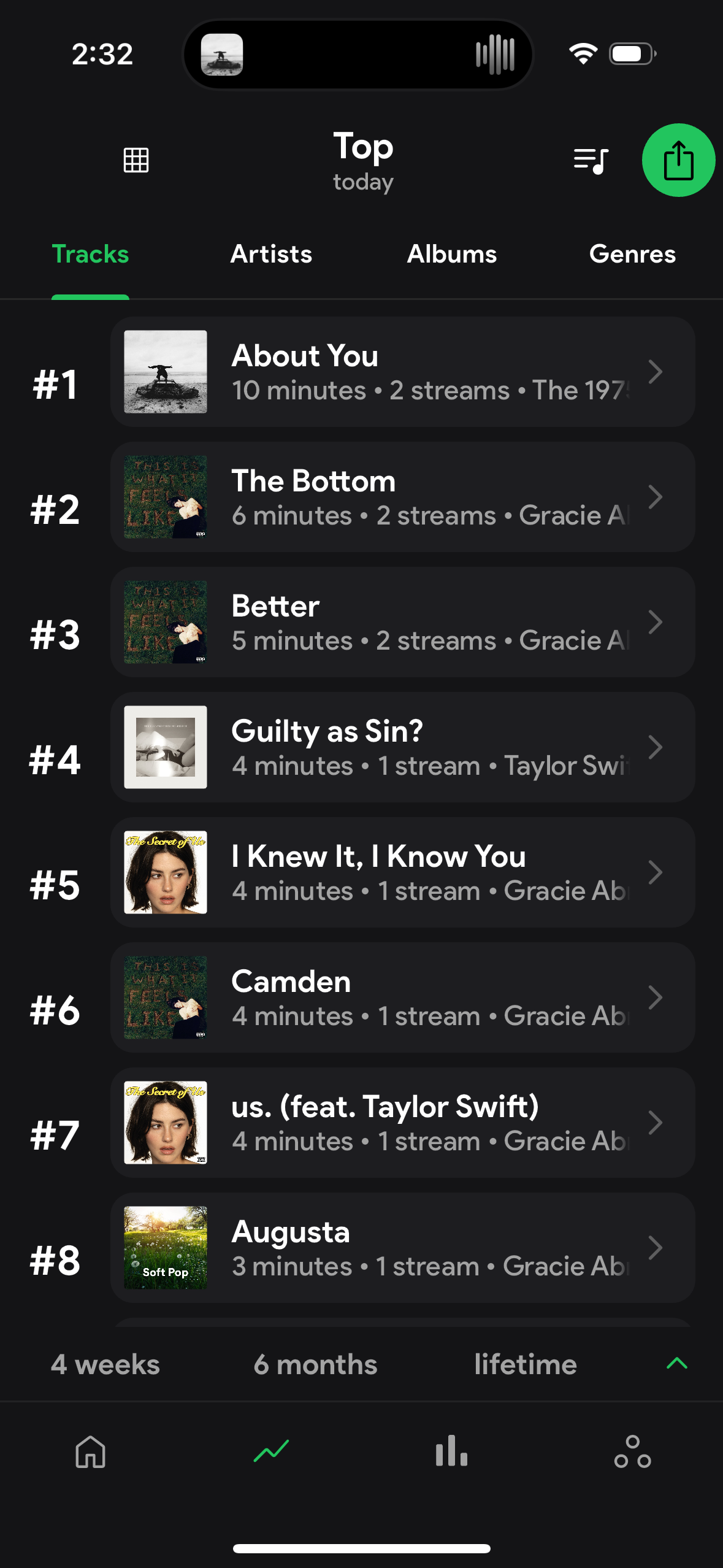Switch to grid view layout icon

click(136, 160)
